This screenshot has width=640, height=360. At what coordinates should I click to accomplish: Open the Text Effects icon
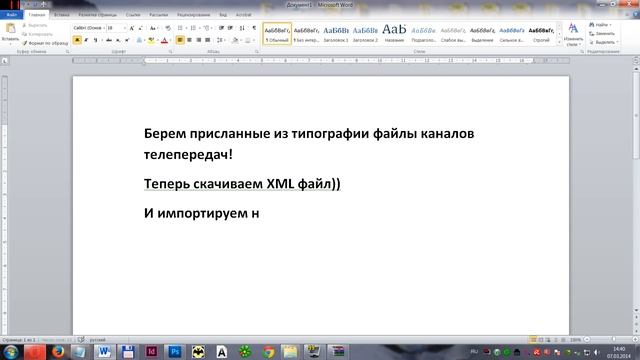coord(139,40)
